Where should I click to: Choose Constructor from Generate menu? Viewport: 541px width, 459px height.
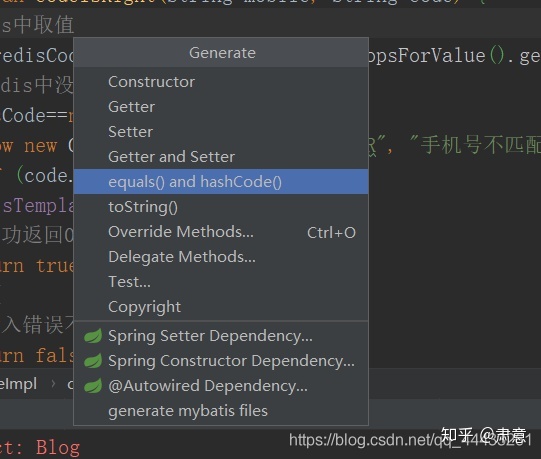(x=221, y=82)
